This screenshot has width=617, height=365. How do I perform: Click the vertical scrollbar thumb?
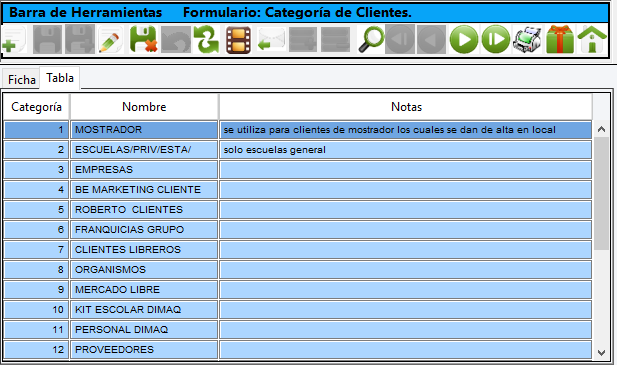pyautogui.click(x=601, y=194)
